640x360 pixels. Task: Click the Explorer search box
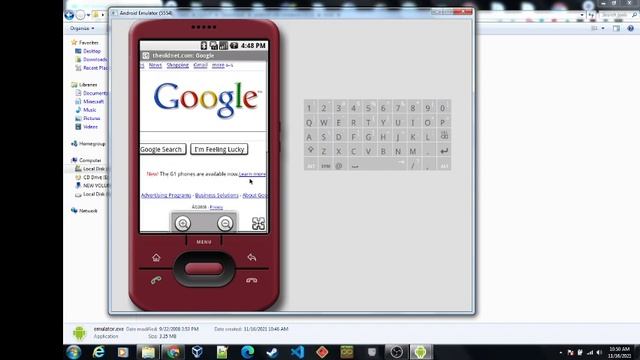[618, 15]
